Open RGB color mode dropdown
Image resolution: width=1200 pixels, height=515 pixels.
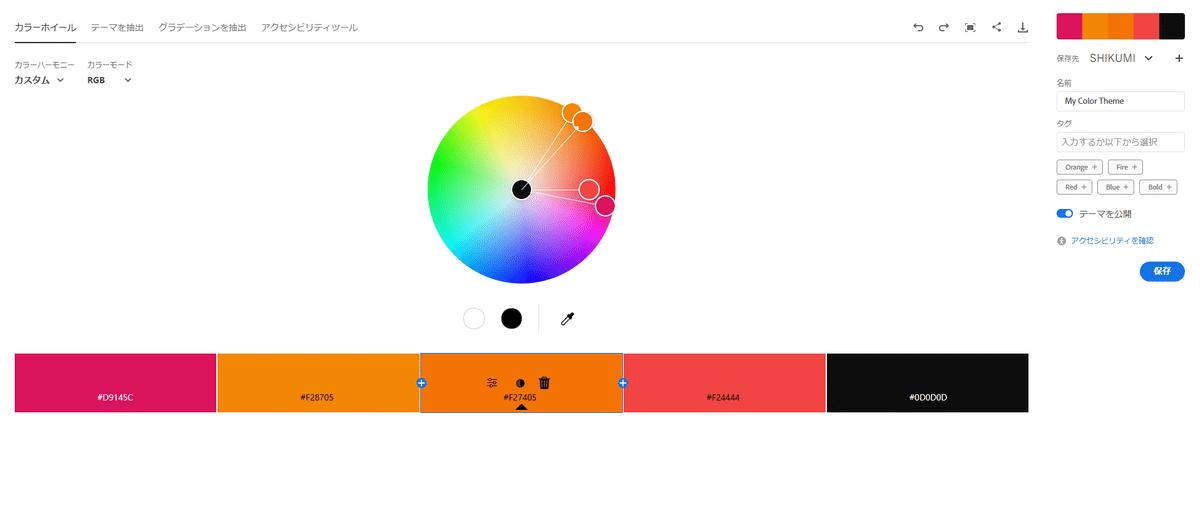pyautogui.click(x=110, y=80)
